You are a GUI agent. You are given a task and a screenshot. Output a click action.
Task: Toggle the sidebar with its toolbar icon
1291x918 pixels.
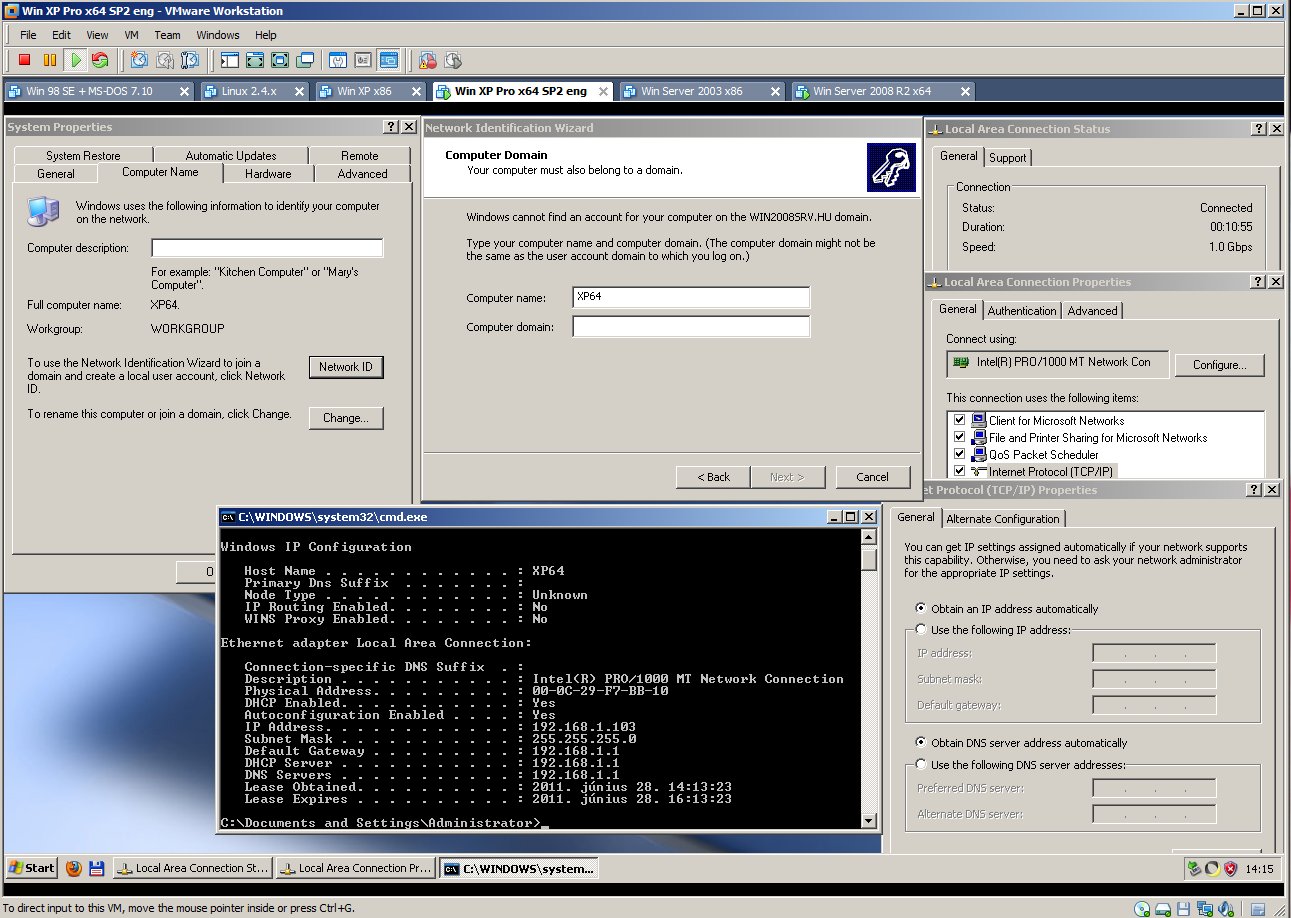[230, 60]
